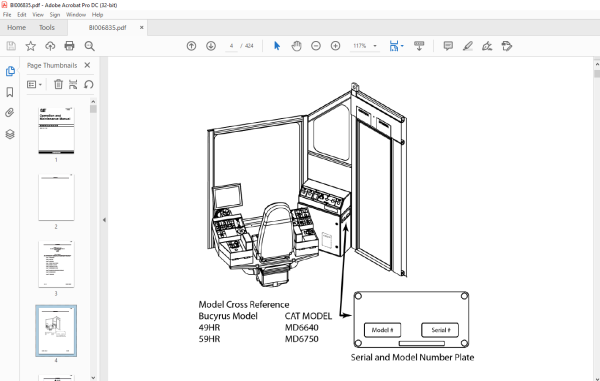600x381 pixels.
Task: Go to previous page arrow
Action: (191, 46)
